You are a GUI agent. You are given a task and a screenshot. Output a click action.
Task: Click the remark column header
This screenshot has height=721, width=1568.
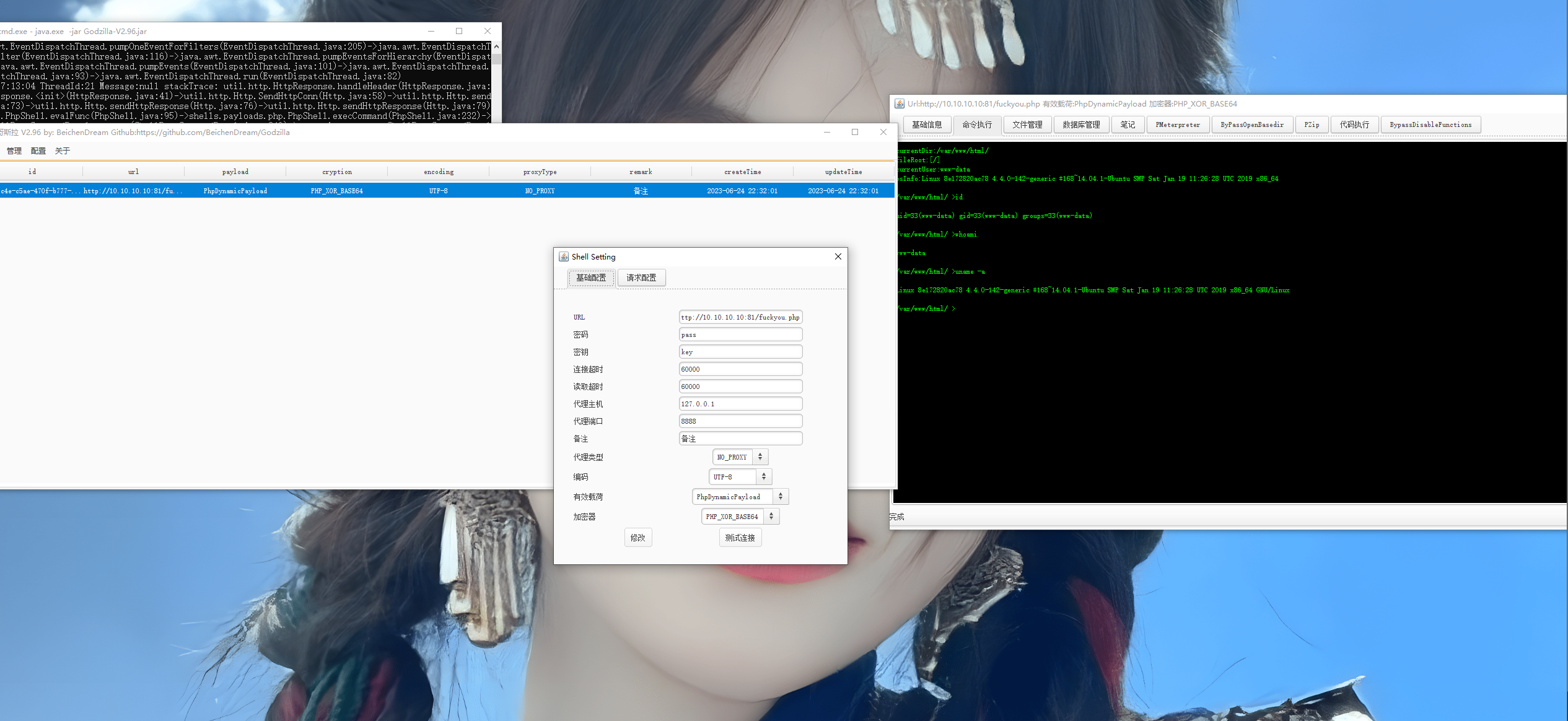click(641, 172)
